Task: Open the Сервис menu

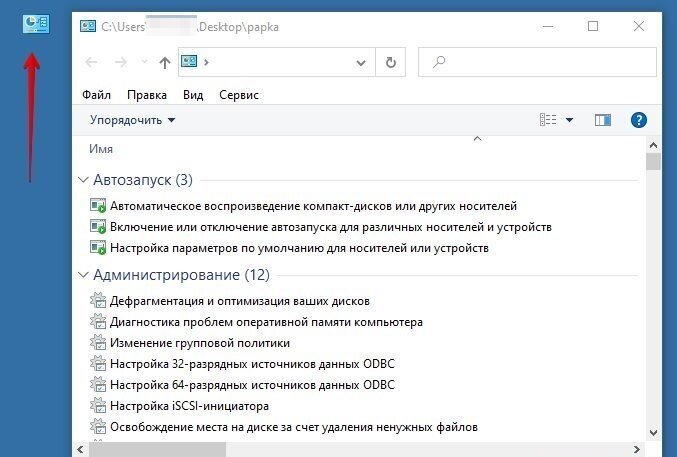Action: point(239,95)
